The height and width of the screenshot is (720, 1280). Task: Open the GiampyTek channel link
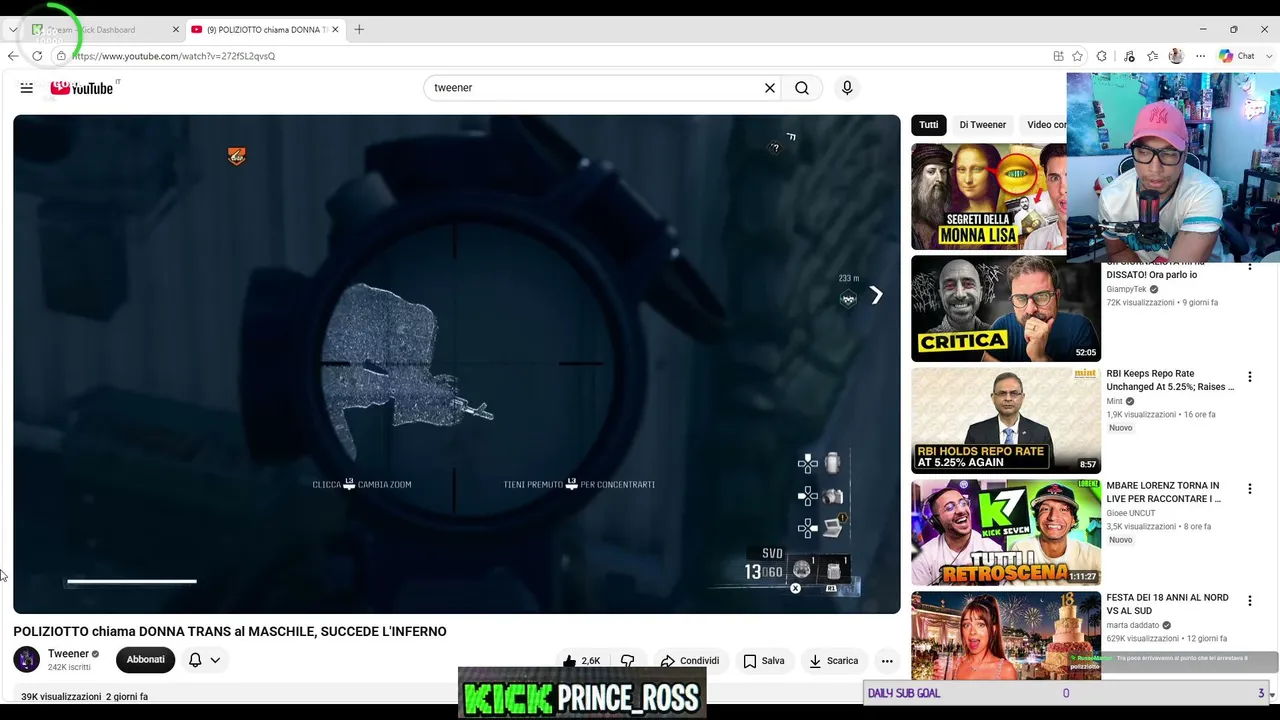click(1126, 289)
